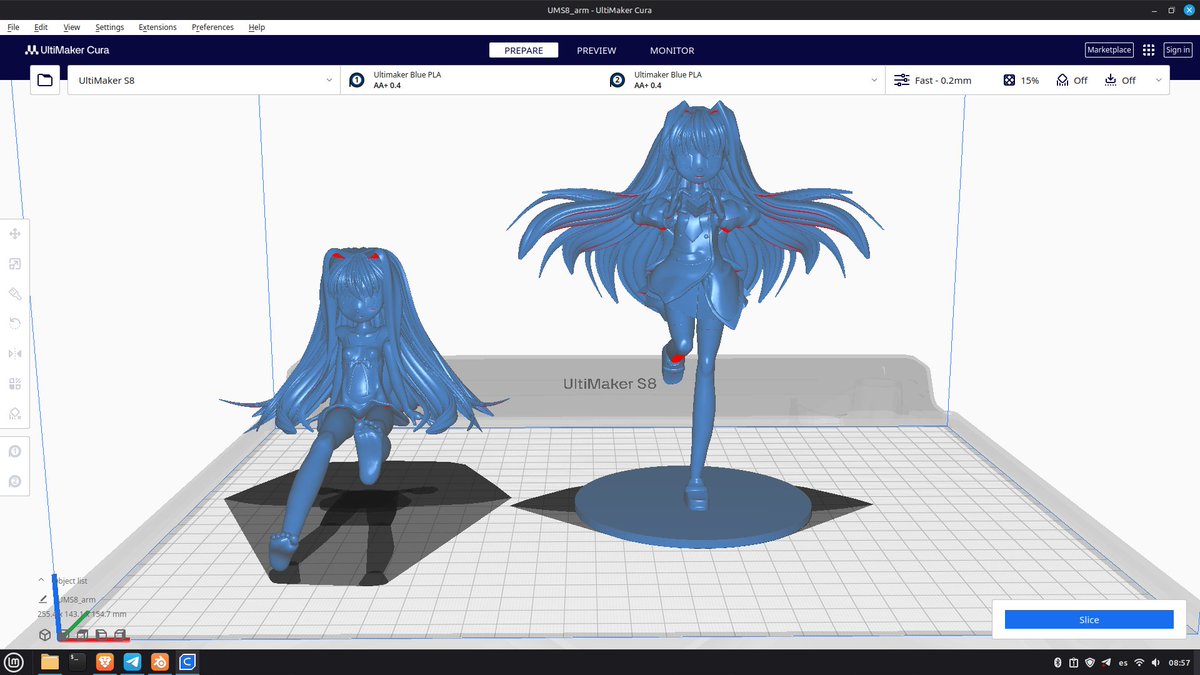Collapse the Object list panel
This screenshot has width=1200, height=675.
(x=41, y=580)
